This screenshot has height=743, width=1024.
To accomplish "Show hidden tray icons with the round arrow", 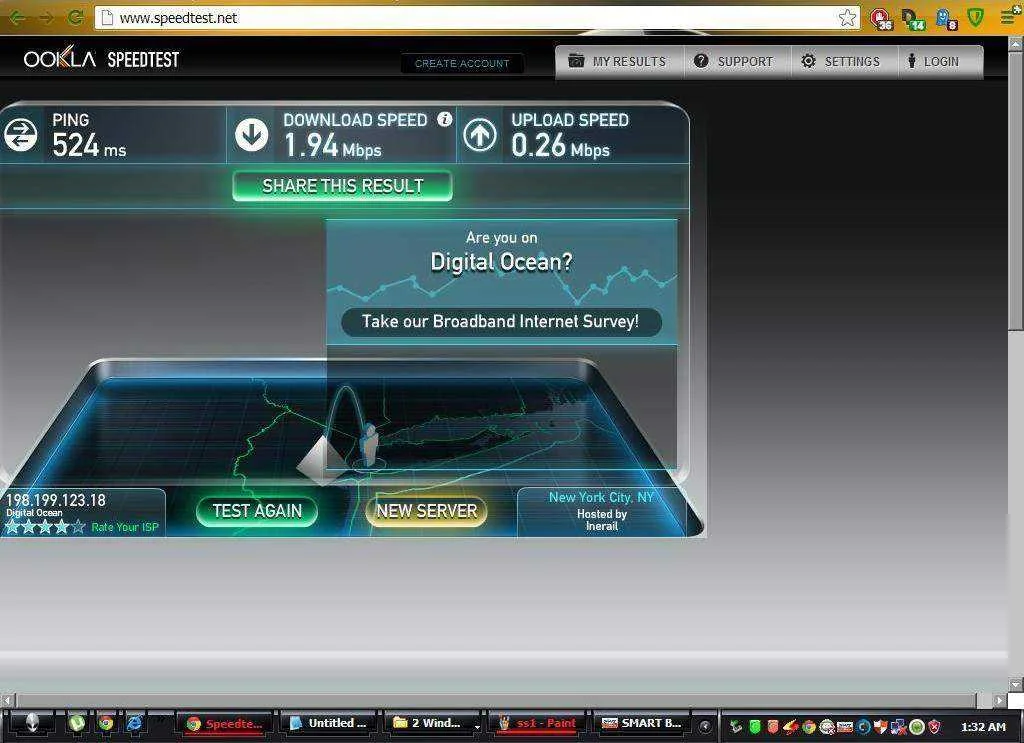I will click(x=705, y=725).
